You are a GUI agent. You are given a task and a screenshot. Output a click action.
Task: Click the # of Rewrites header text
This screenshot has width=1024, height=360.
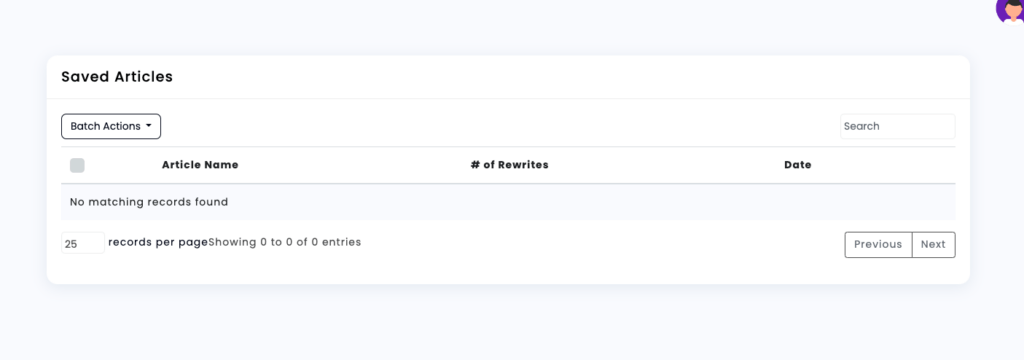pos(509,165)
